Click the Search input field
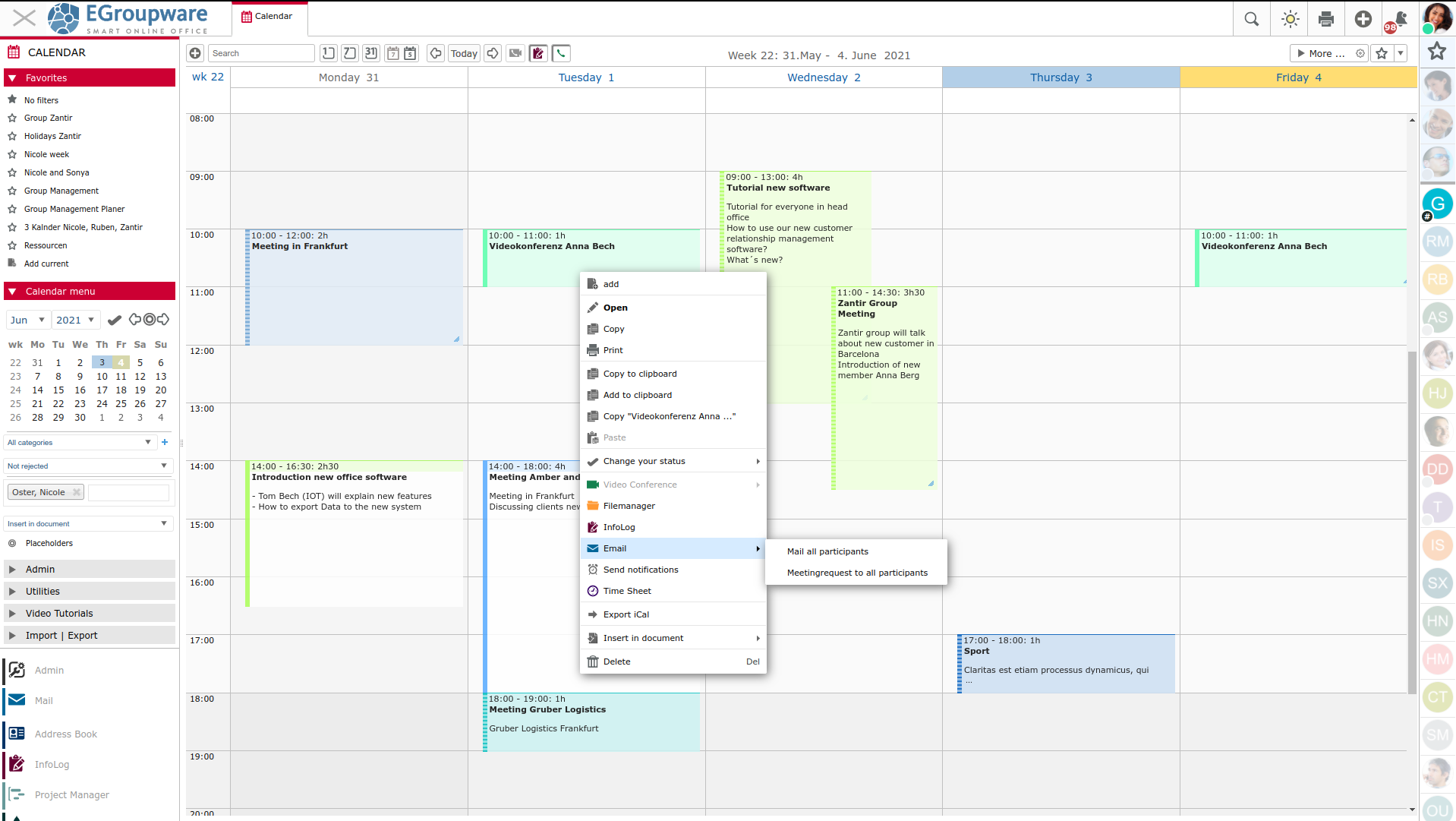The height and width of the screenshot is (821, 1456). [x=261, y=53]
